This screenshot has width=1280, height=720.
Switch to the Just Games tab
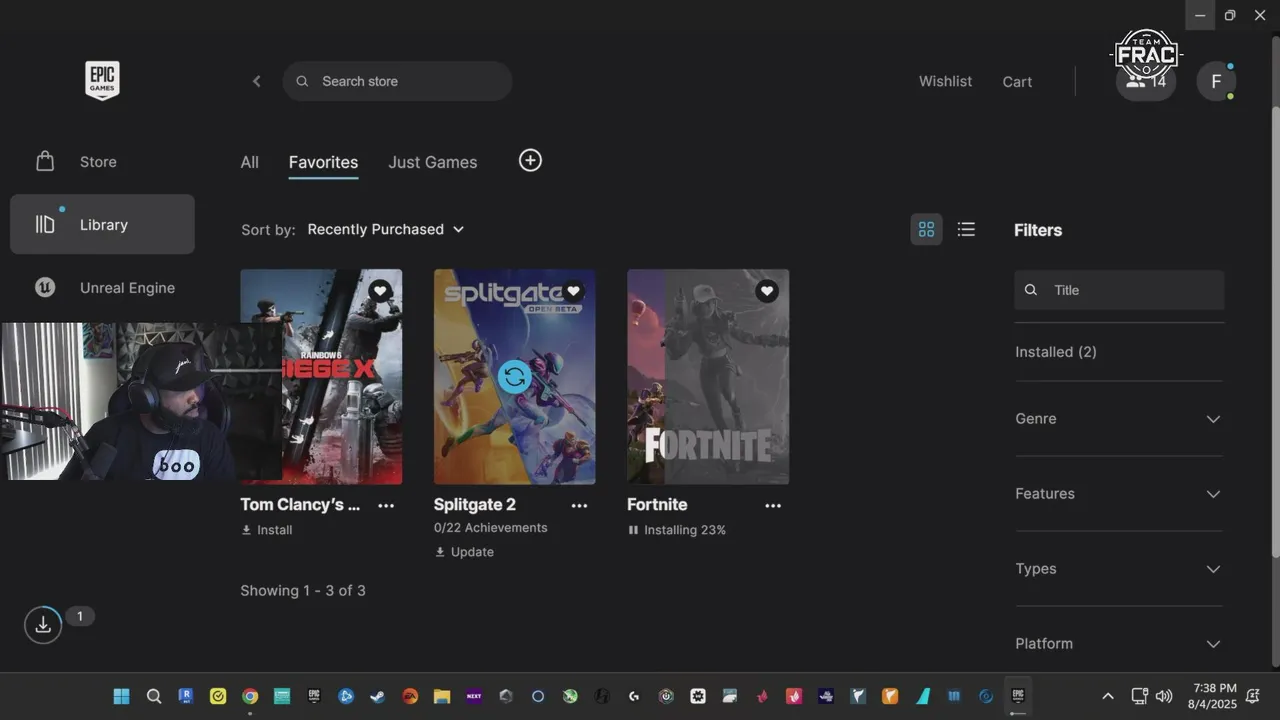[432, 162]
